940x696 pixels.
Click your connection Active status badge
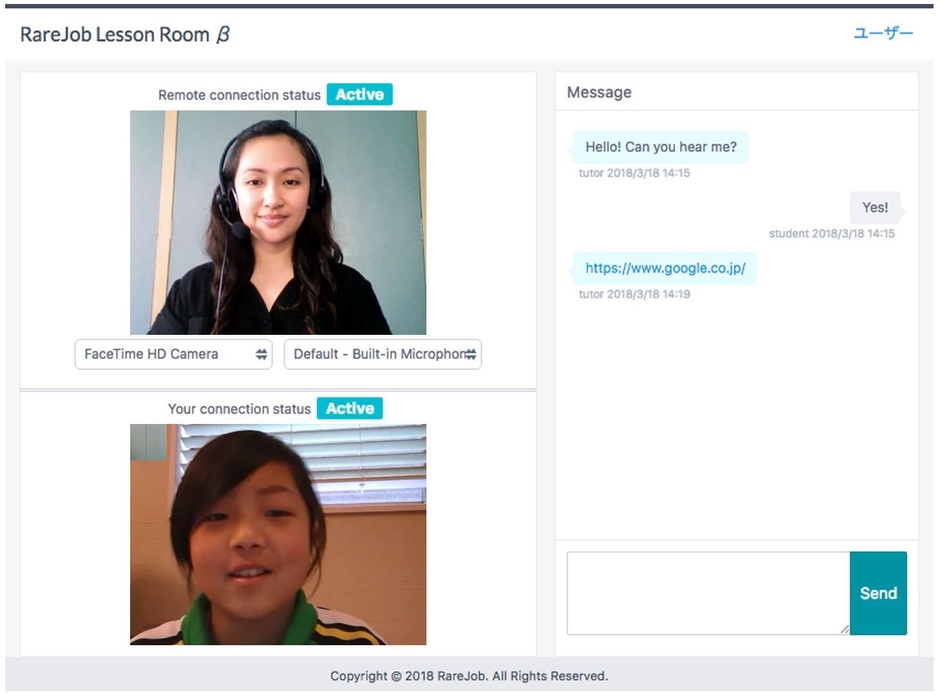tap(350, 408)
